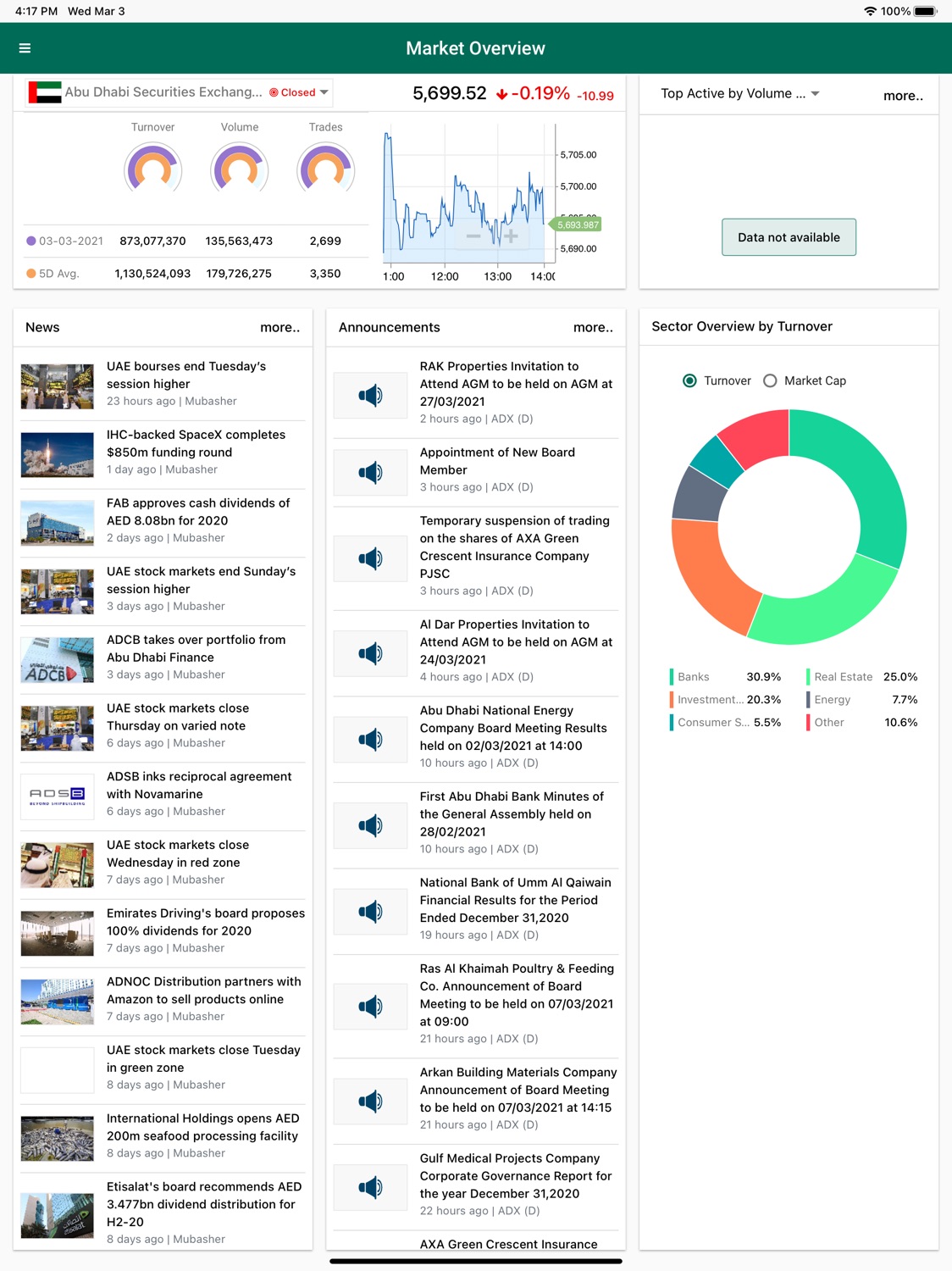Image resolution: width=952 pixels, height=1271 pixels.
Task: Open ADSB Novamarine agreement news thumbnail
Action: tap(58, 796)
